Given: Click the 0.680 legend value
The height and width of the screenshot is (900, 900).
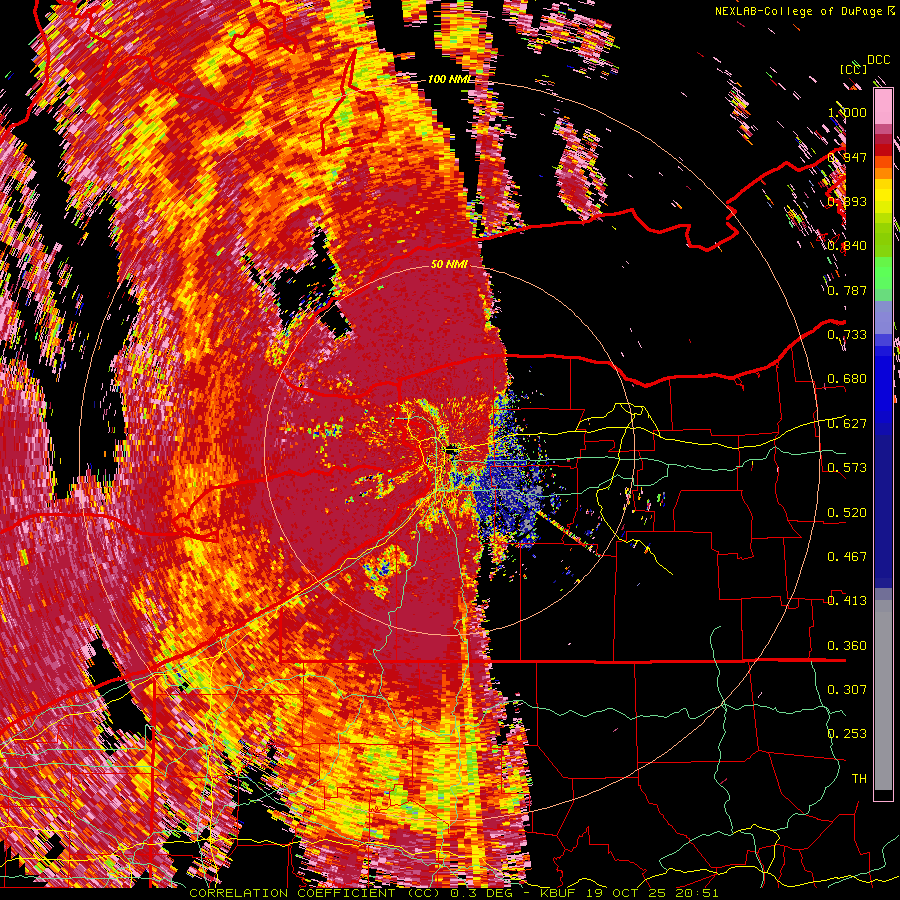Looking at the screenshot, I should coord(847,379).
